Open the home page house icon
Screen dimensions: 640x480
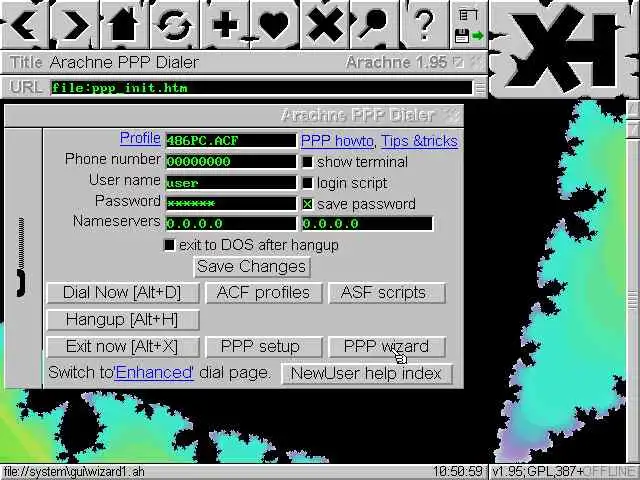coord(124,24)
